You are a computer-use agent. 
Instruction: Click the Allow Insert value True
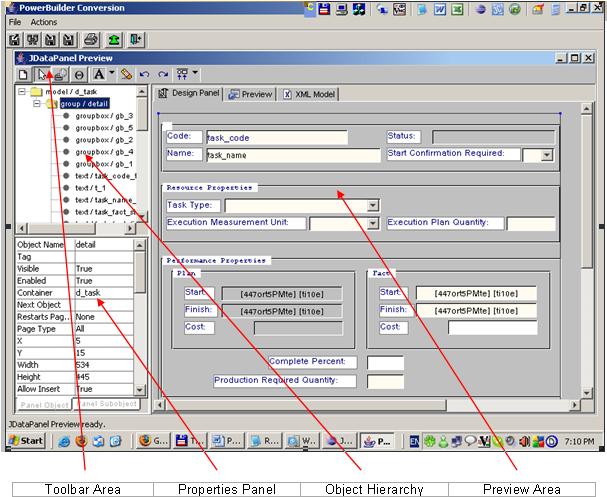104,389
